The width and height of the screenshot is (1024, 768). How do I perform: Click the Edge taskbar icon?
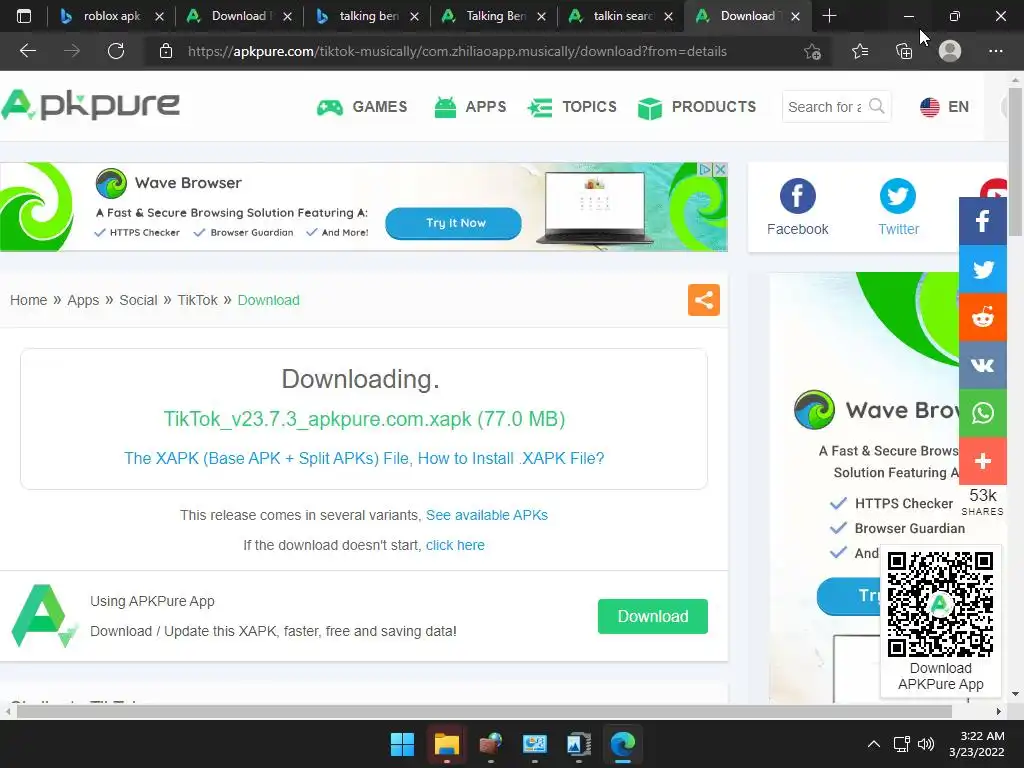(622, 744)
